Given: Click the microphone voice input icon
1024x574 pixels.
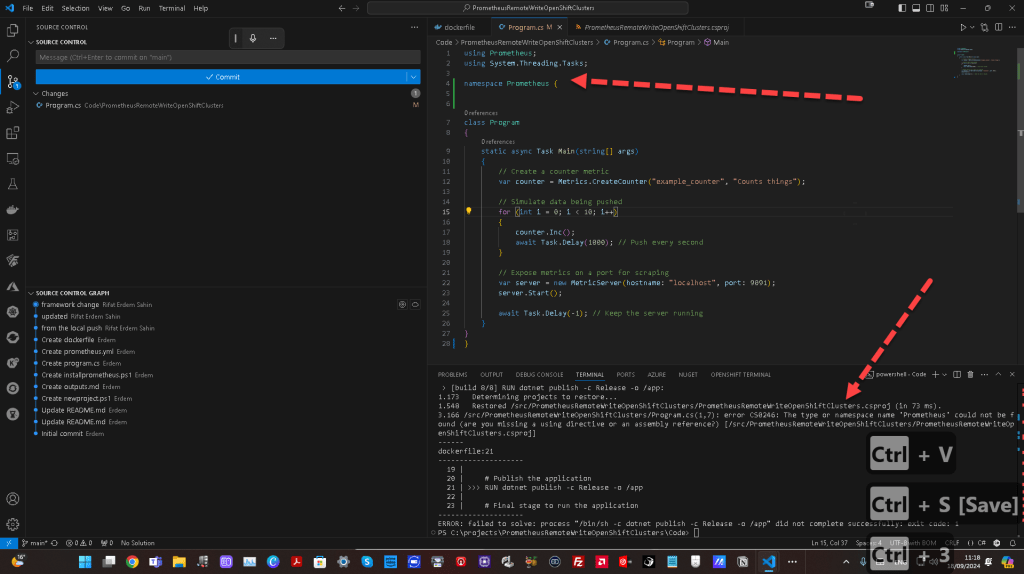Looking at the screenshot, I should (253, 38).
